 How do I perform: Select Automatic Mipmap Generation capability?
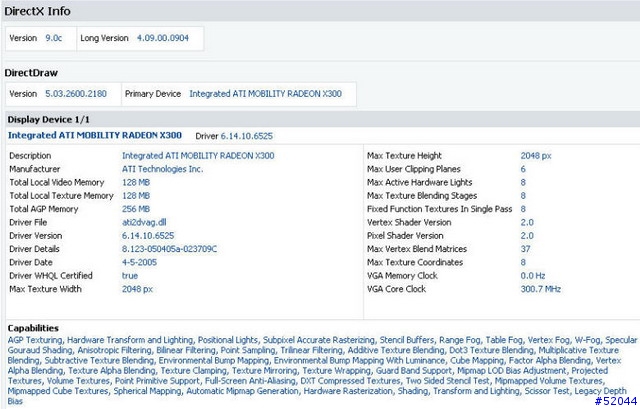point(242,391)
